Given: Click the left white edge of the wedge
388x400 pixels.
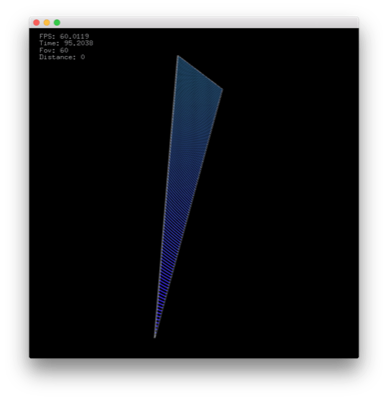Looking at the screenshot, I should coord(166,197).
